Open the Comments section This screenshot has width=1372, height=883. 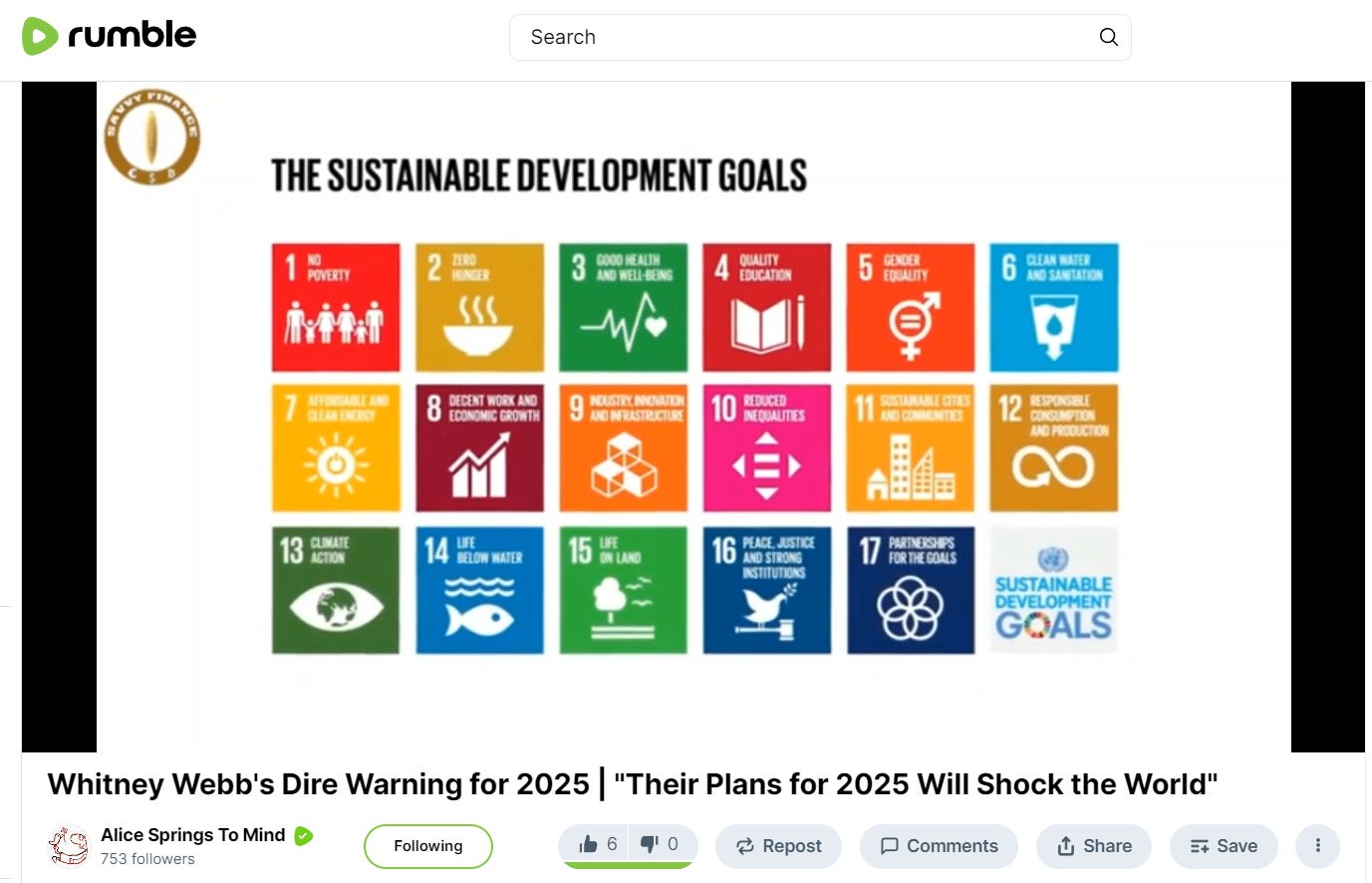939,846
